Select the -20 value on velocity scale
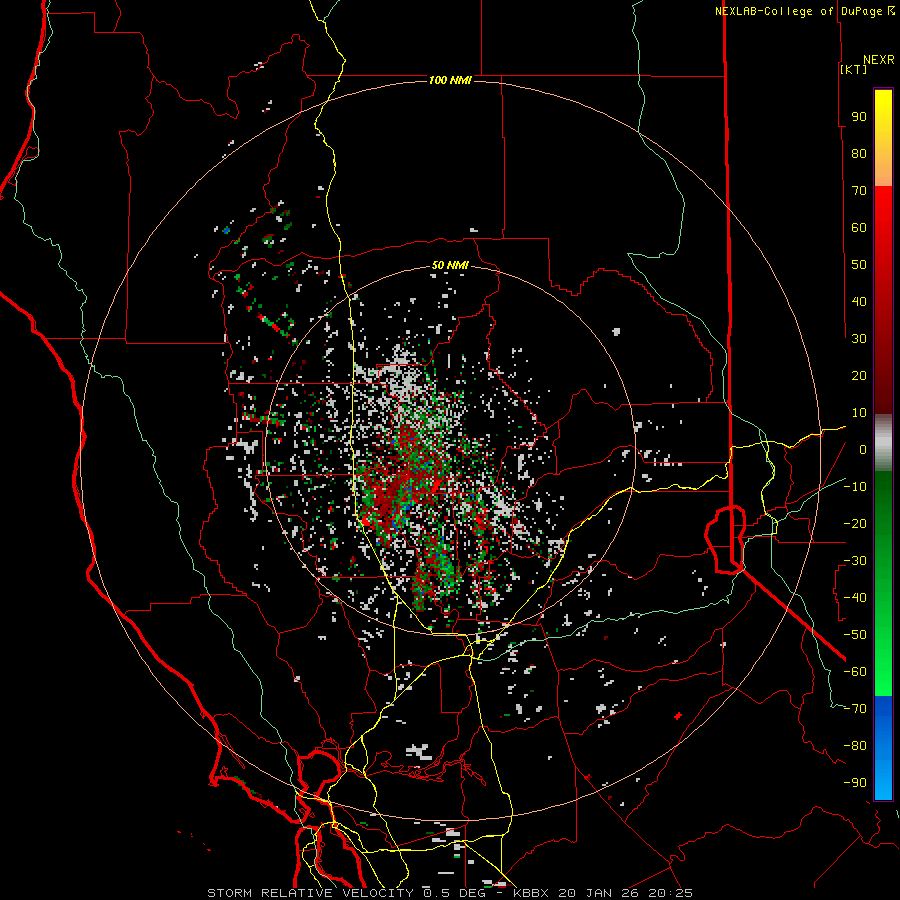This screenshot has height=900, width=900. [855, 523]
